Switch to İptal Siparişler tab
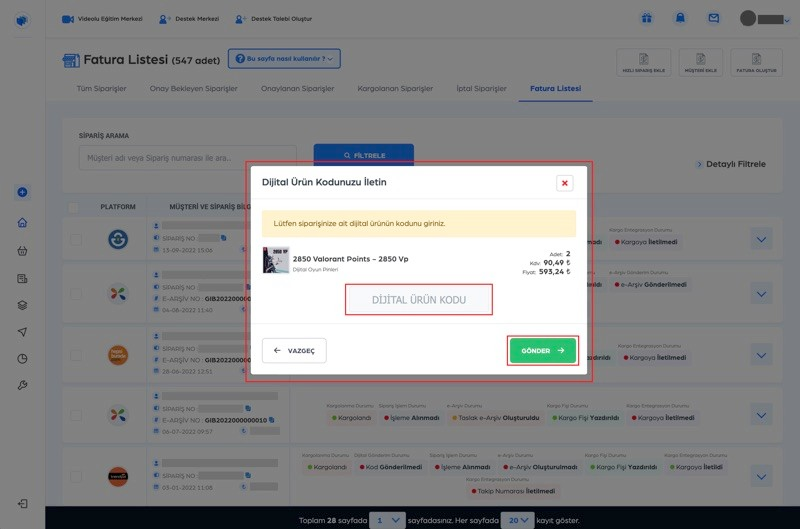800x529 pixels. click(481, 88)
